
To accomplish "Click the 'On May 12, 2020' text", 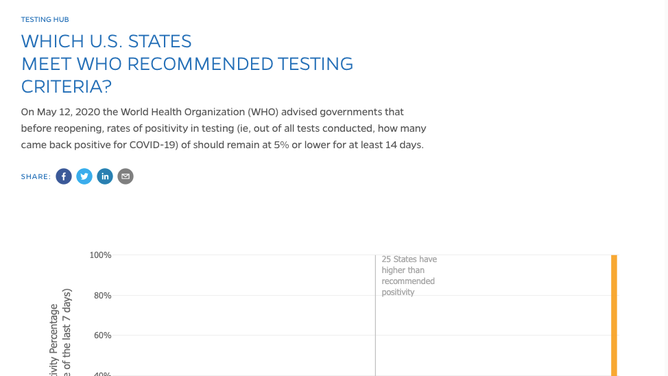I will click(60, 112).
